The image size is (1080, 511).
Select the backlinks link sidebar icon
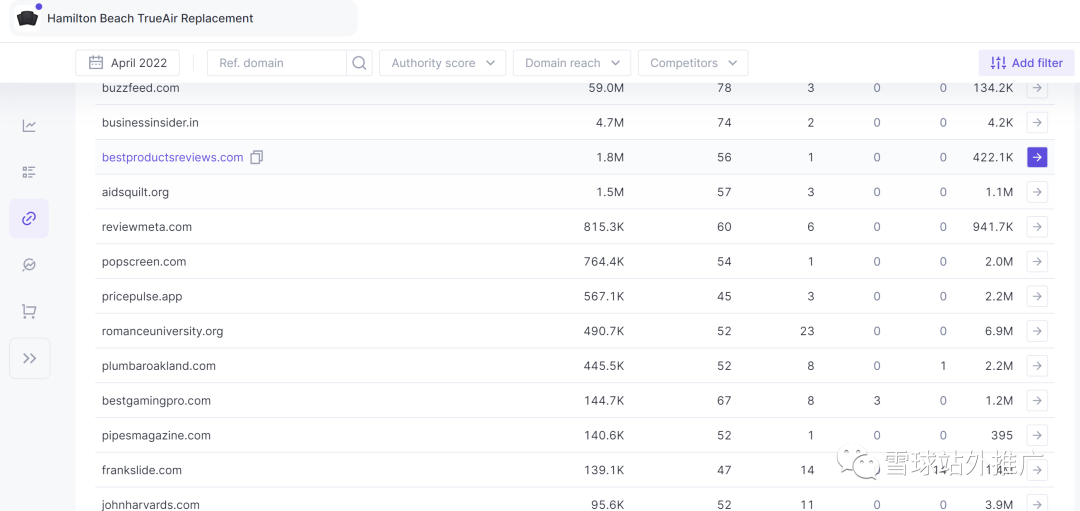point(29,218)
